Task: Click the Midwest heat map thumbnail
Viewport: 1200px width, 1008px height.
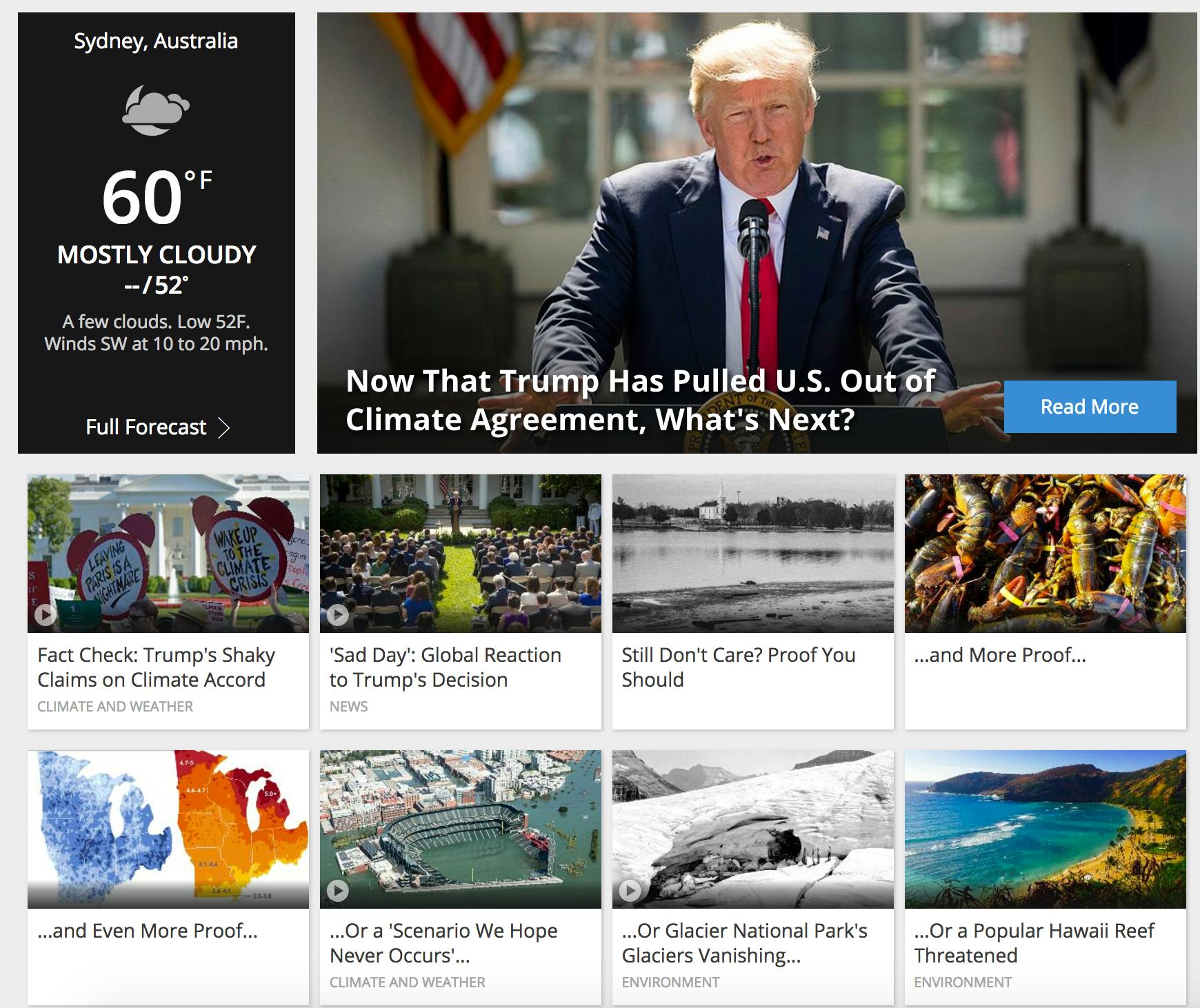Action: [168, 829]
